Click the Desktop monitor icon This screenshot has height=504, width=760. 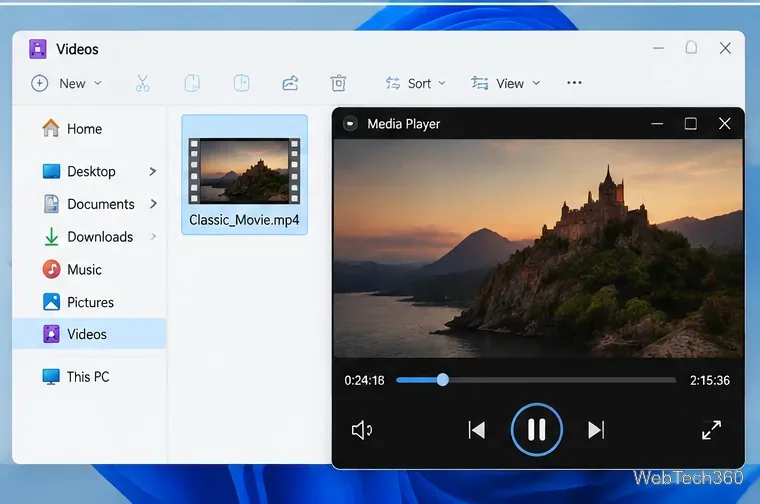pos(51,172)
